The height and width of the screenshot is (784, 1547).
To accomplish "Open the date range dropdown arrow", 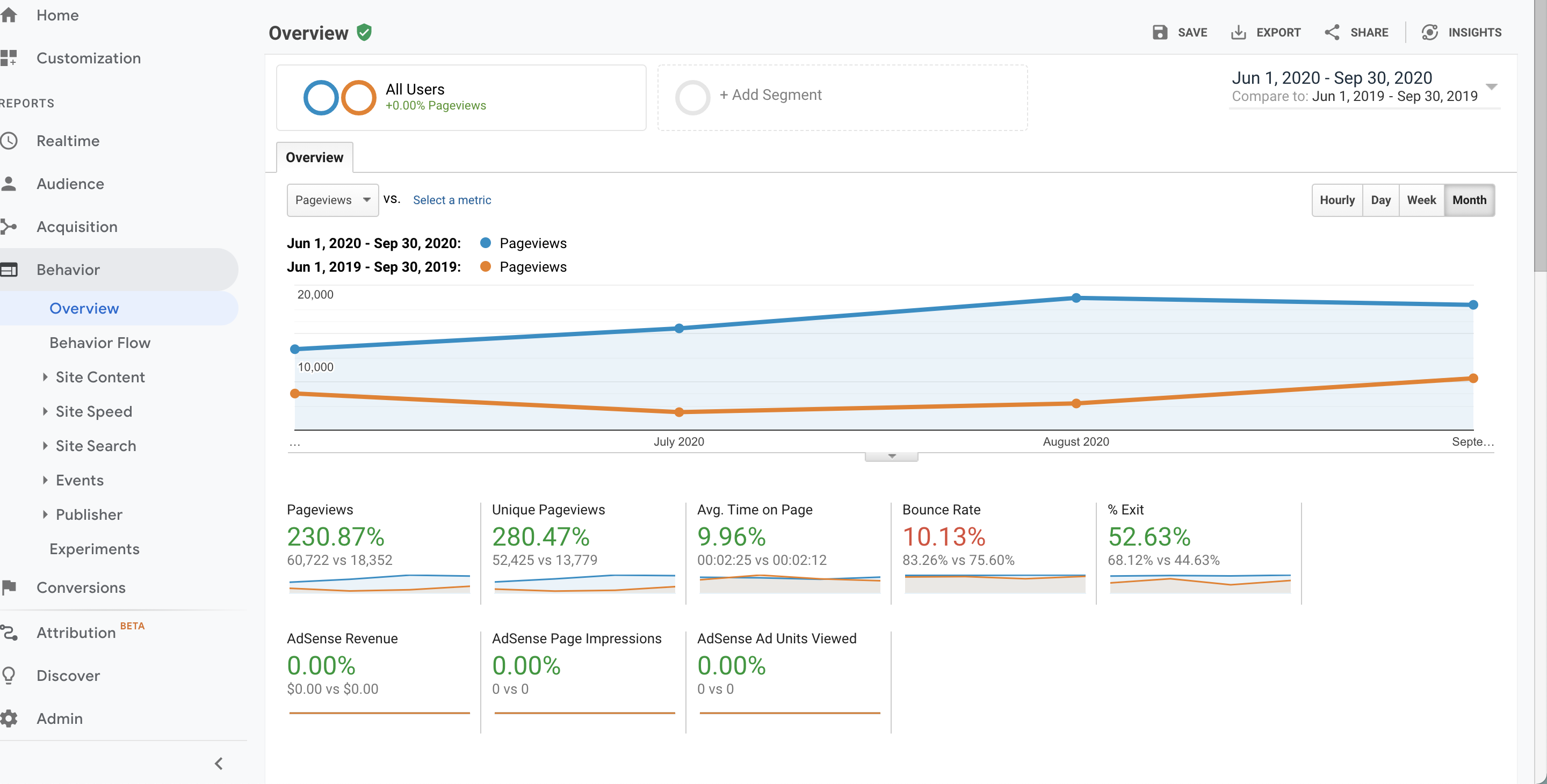I will coord(1491,86).
